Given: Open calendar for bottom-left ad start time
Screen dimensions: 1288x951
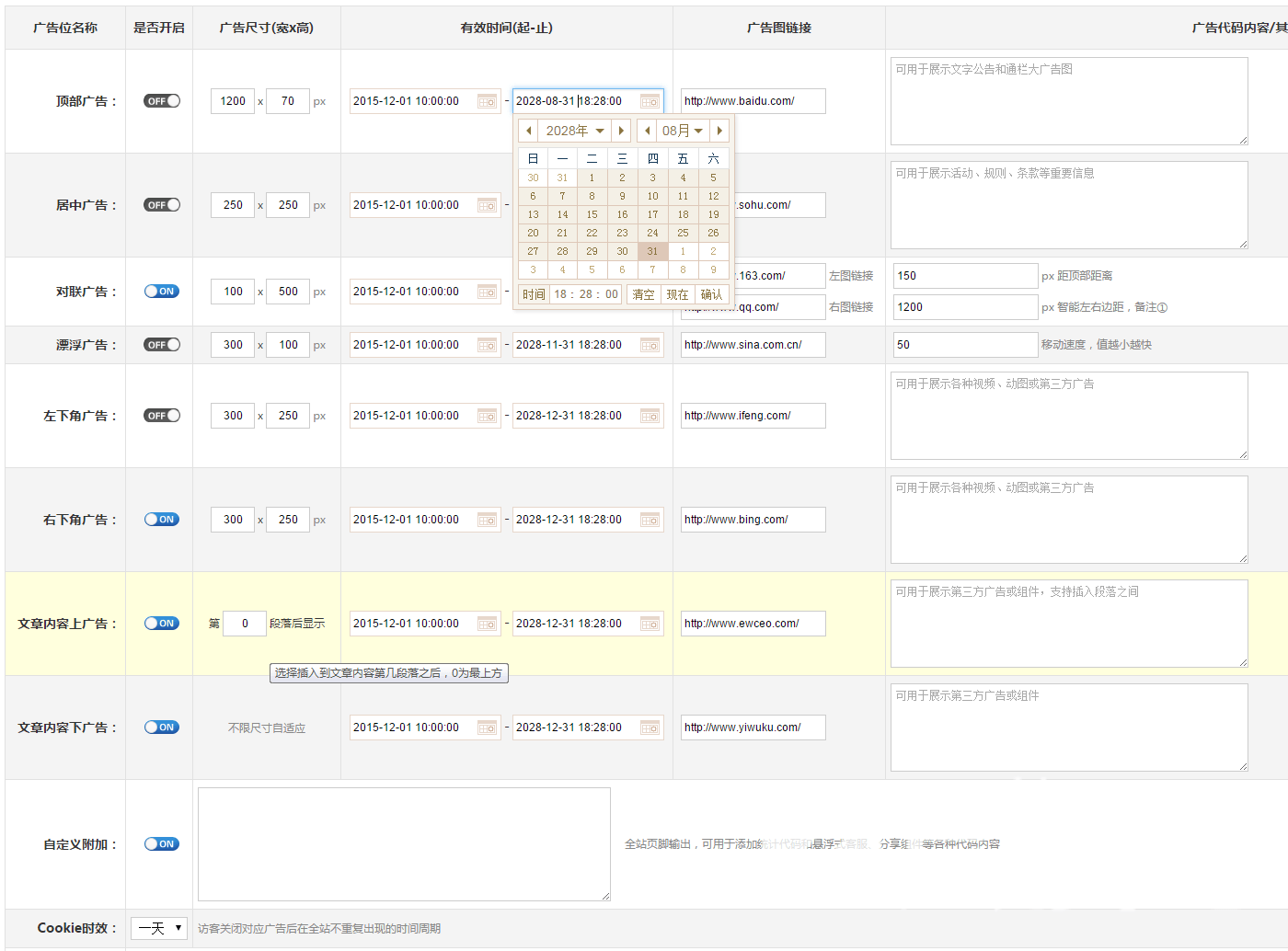Looking at the screenshot, I should click(x=487, y=416).
